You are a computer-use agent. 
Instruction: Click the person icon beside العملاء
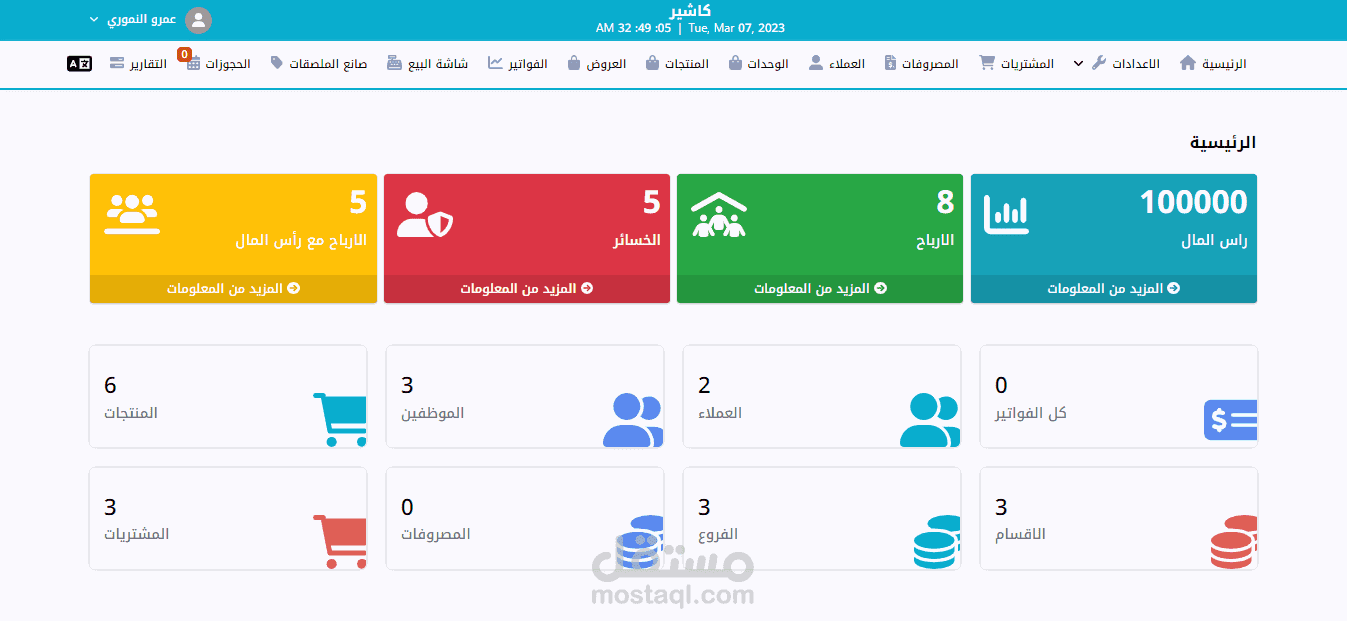(816, 63)
